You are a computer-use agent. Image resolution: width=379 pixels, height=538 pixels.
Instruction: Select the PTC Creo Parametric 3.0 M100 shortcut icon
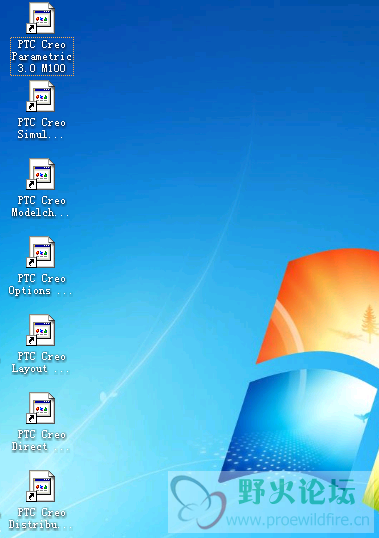pos(40,18)
